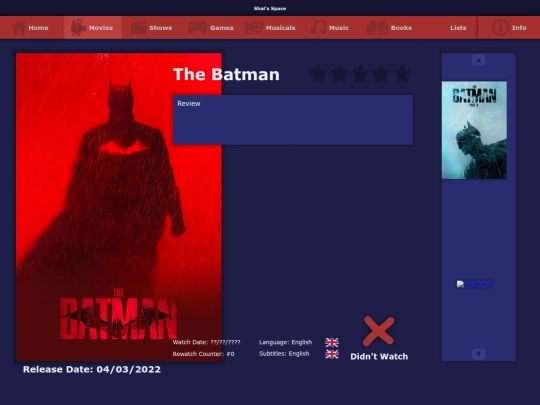Click the red X didn't-watch icon
540x405 pixels.
point(378,331)
